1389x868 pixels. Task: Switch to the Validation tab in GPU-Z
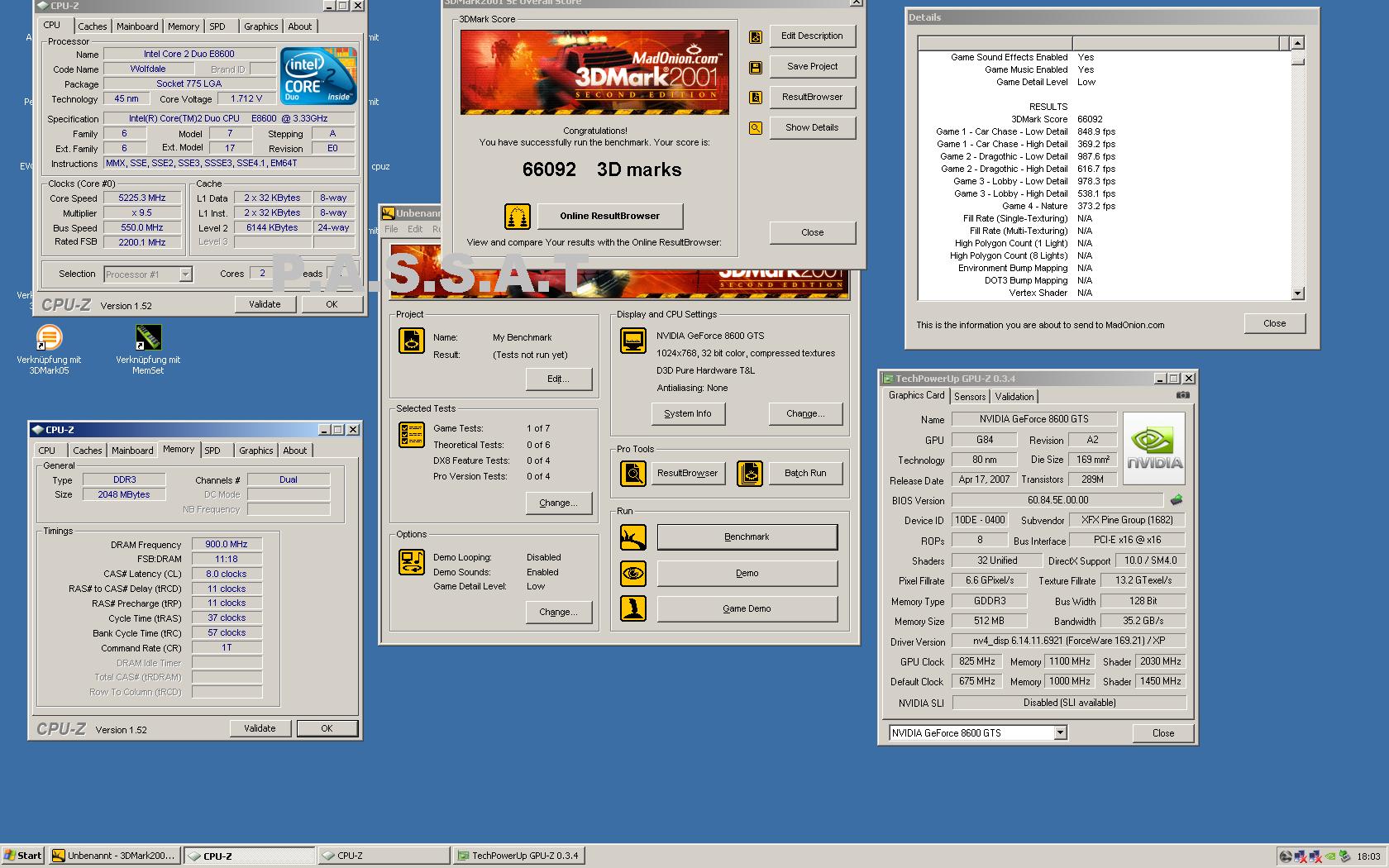point(1014,397)
